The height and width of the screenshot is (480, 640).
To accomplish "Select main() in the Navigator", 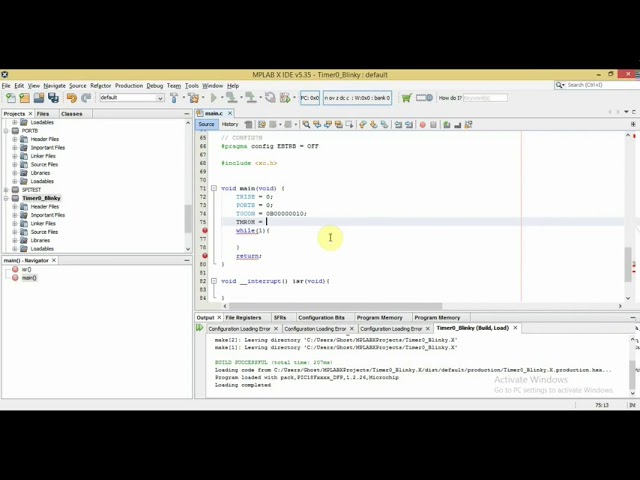I will pyautogui.click(x=29, y=278).
